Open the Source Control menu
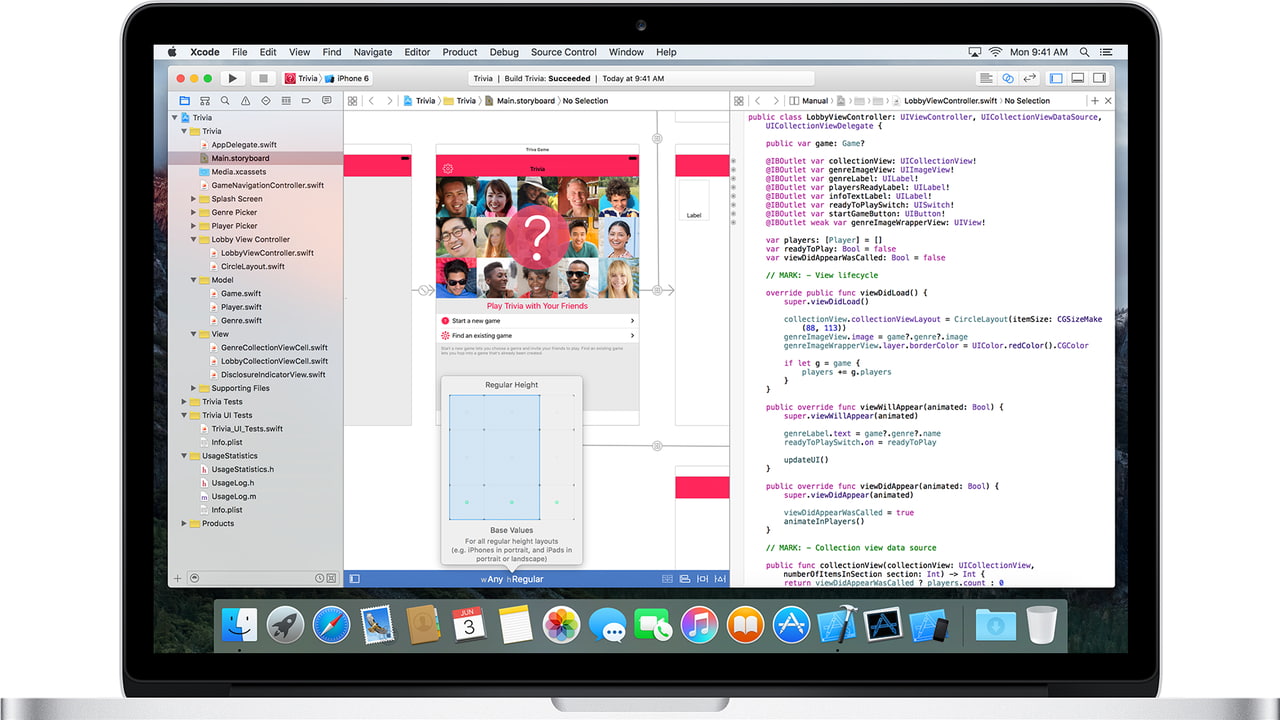This screenshot has height=720, width=1280. (564, 52)
